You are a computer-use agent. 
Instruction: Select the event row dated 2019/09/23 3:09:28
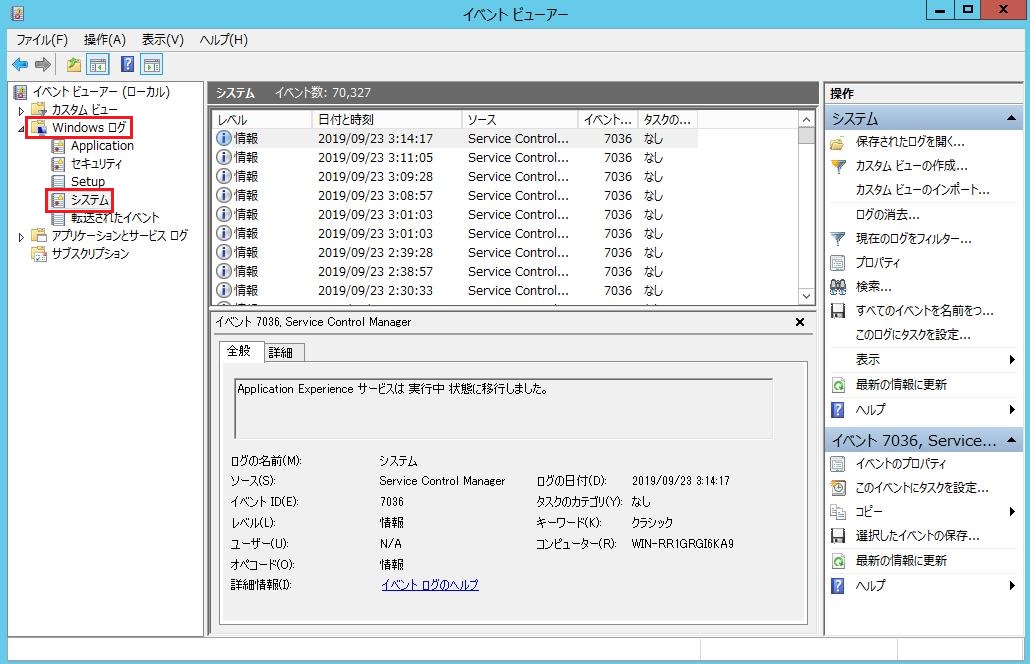455,177
